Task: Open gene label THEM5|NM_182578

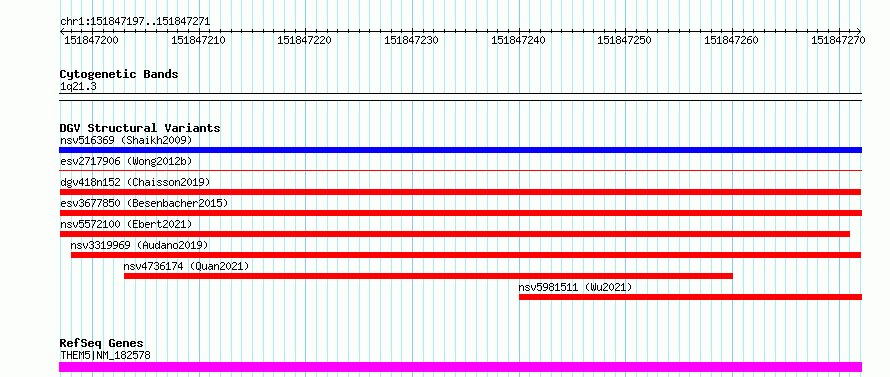Action: tap(105, 355)
